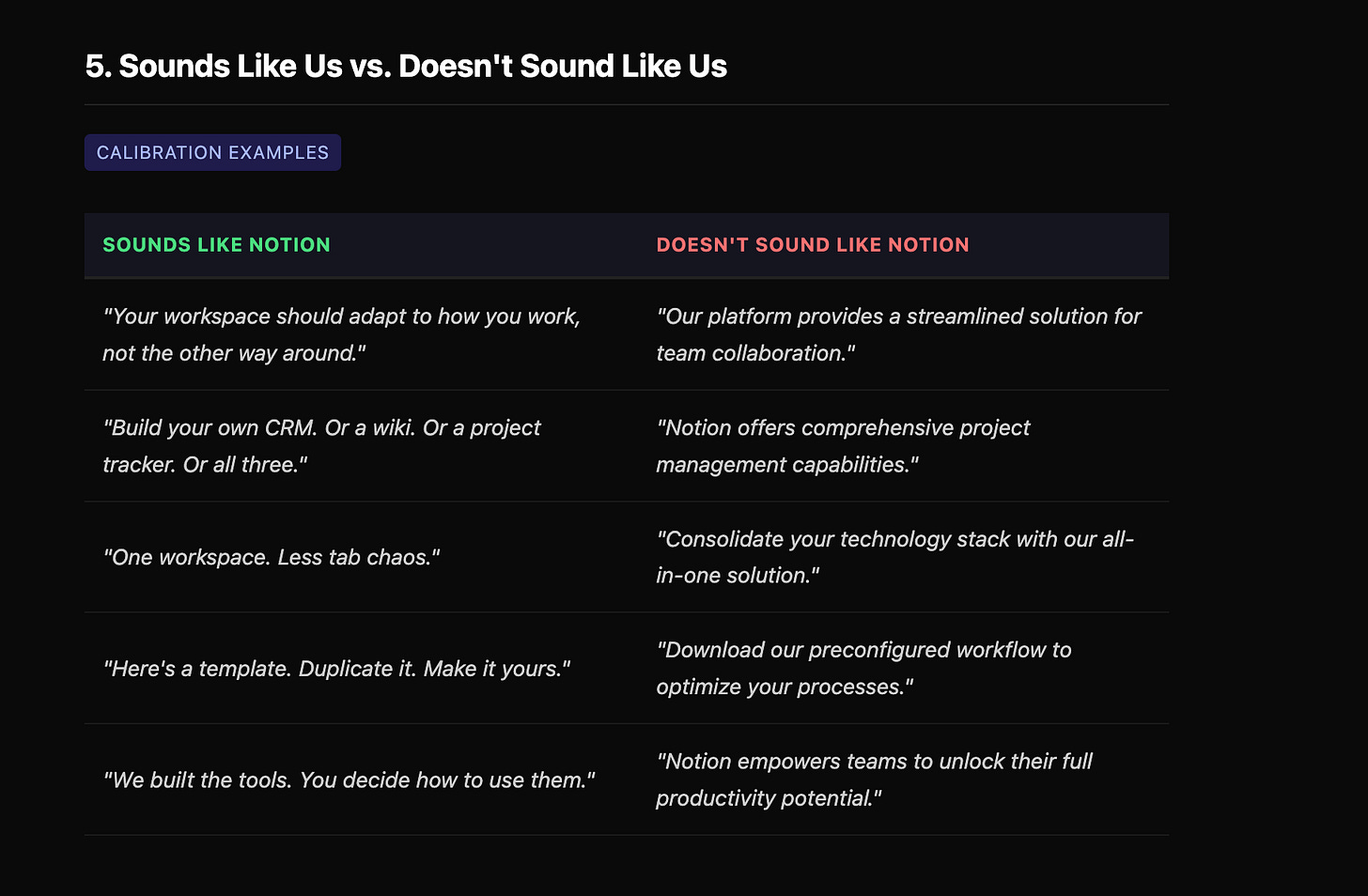
Task: Click the DOESN'T SOUND LIKE NOTION column header
Action: coord(812,245)
